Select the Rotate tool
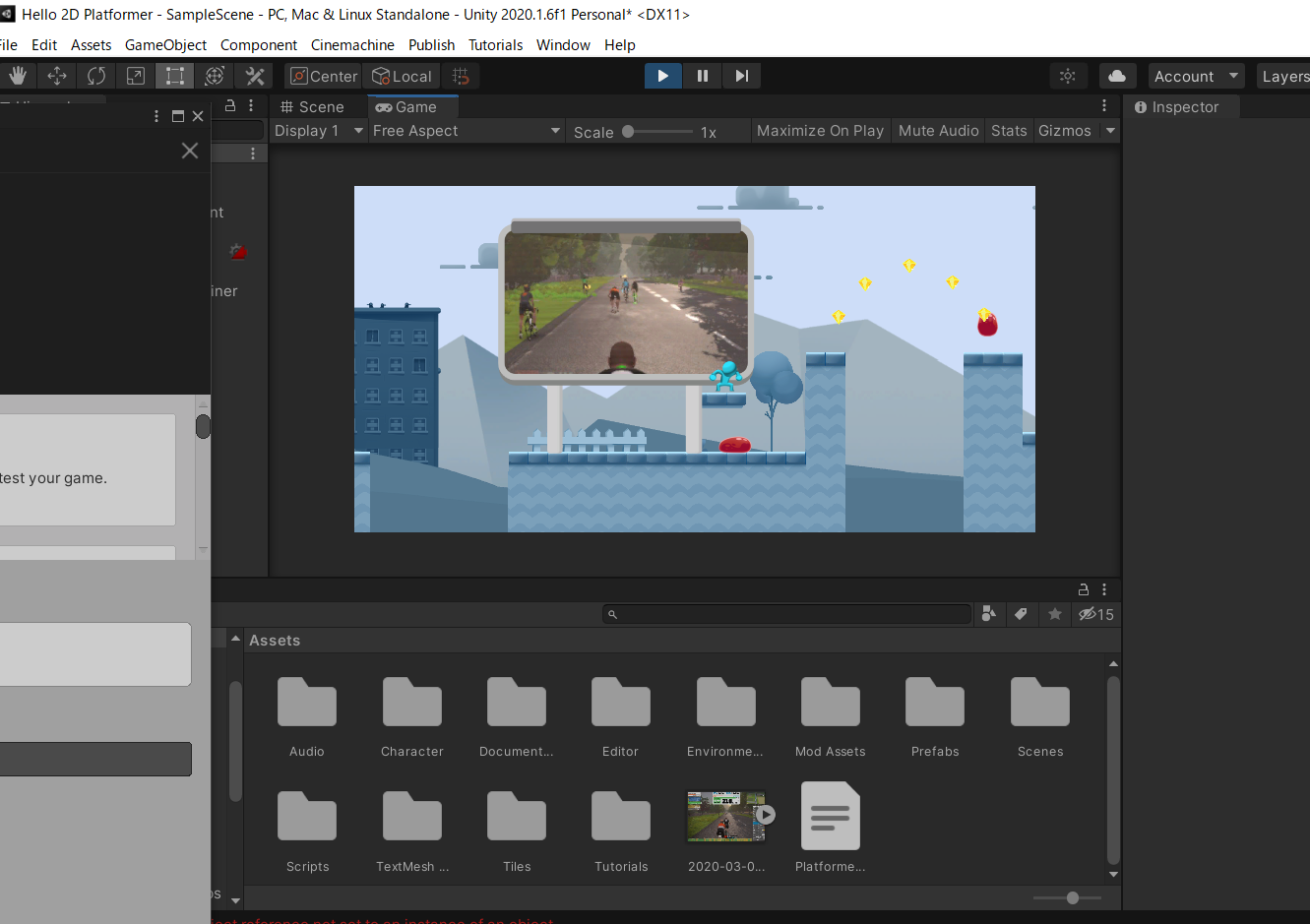Image resolution: width=1310 pixels, height=924 pixels. pyautogui.click(x=95, y=76)
